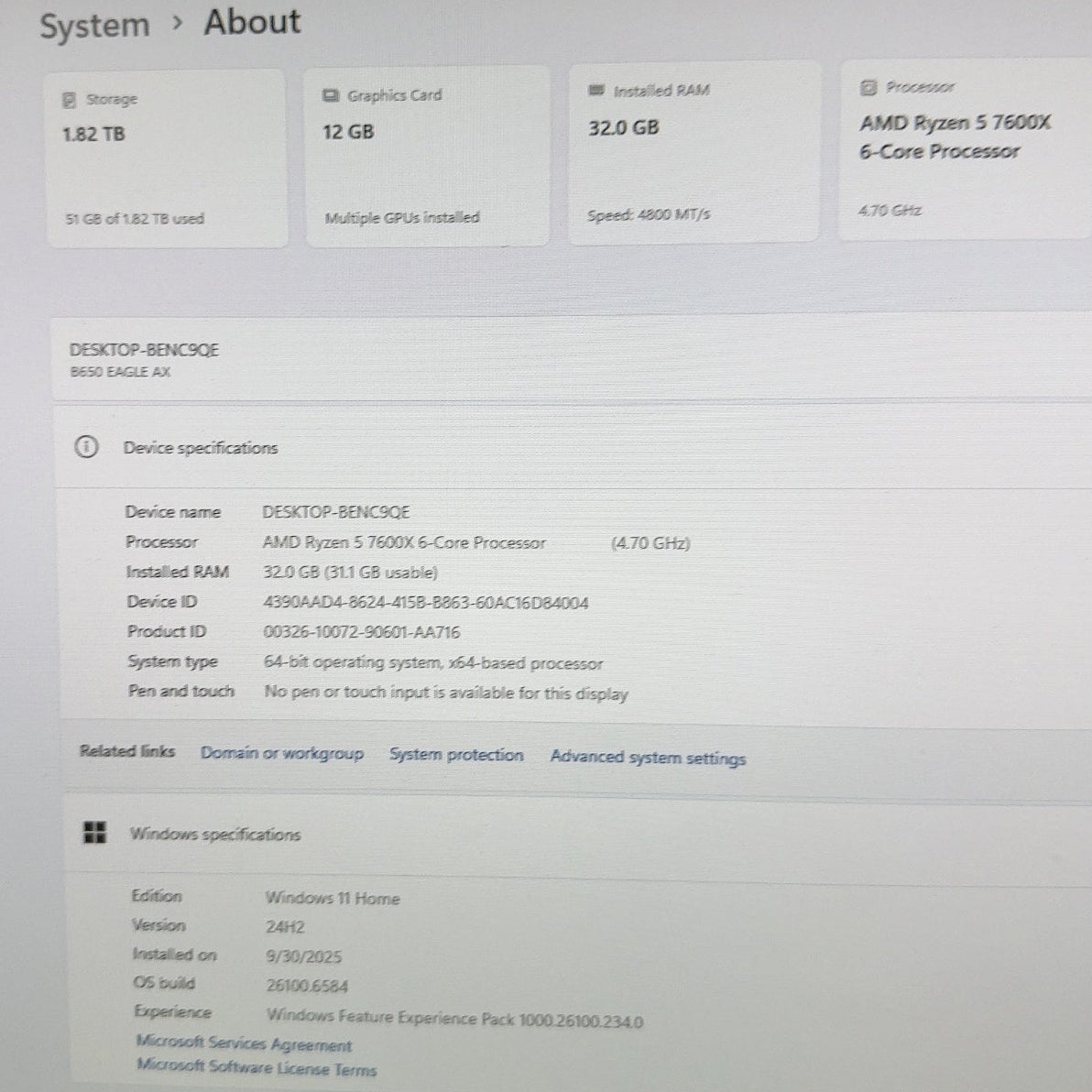Go back to System via breadcrumb
The image size is (1092, 1092).
[x=94, y=26]
